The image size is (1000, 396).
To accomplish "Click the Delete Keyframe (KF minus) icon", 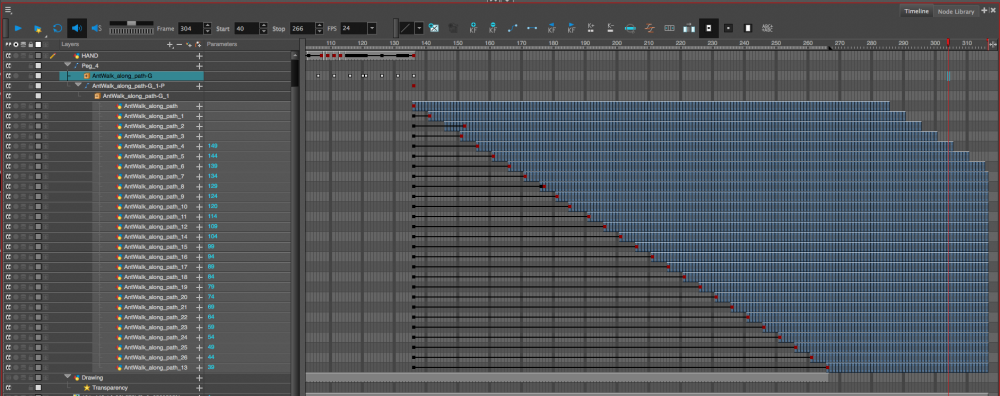I will click(493, 28).
